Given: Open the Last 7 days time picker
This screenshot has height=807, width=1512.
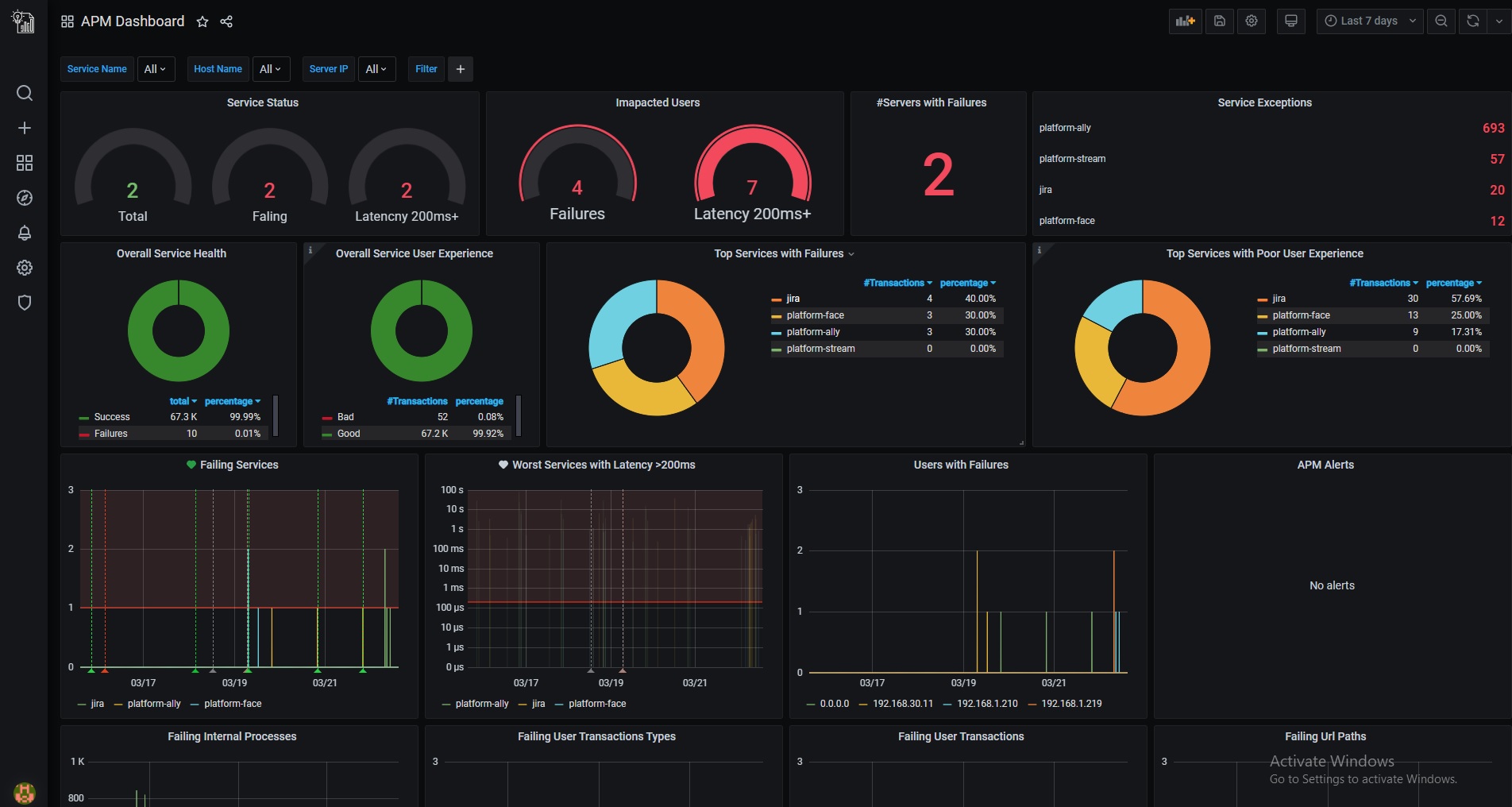Looking at the screenshot, I should point(1369,21).
